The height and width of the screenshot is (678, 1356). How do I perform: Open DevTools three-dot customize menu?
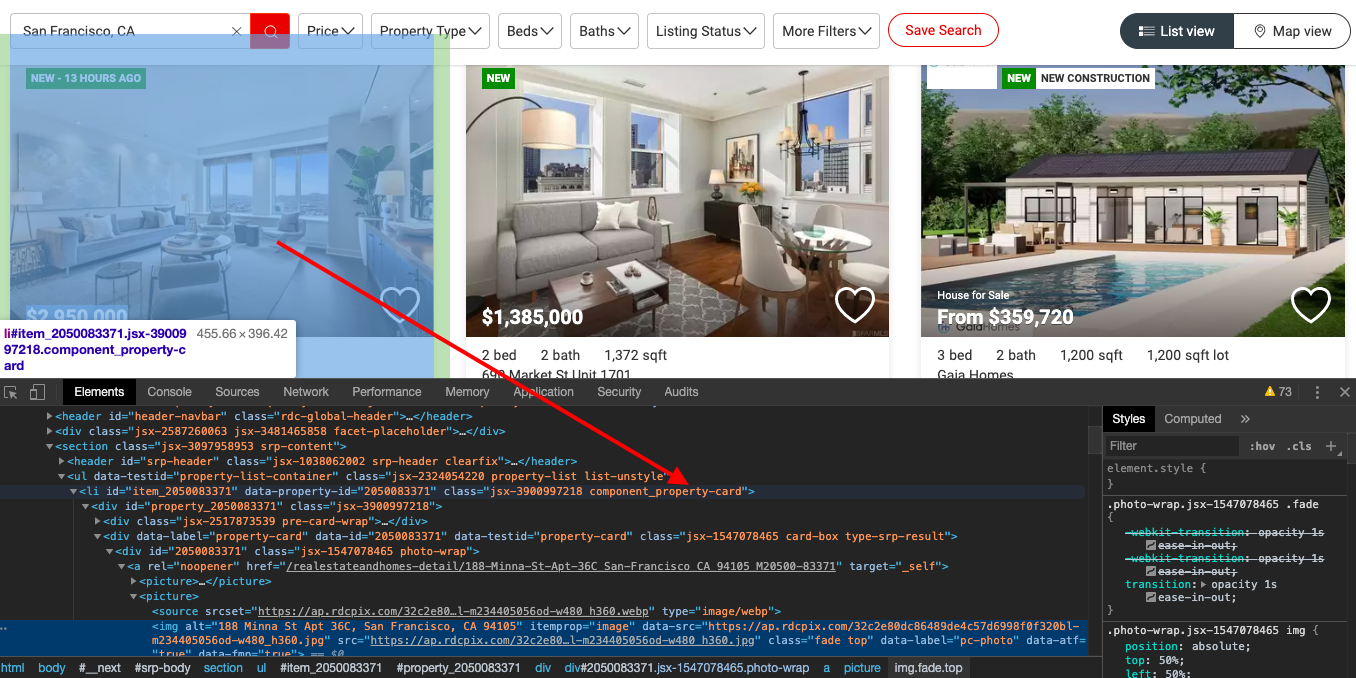click(1317, 392)
